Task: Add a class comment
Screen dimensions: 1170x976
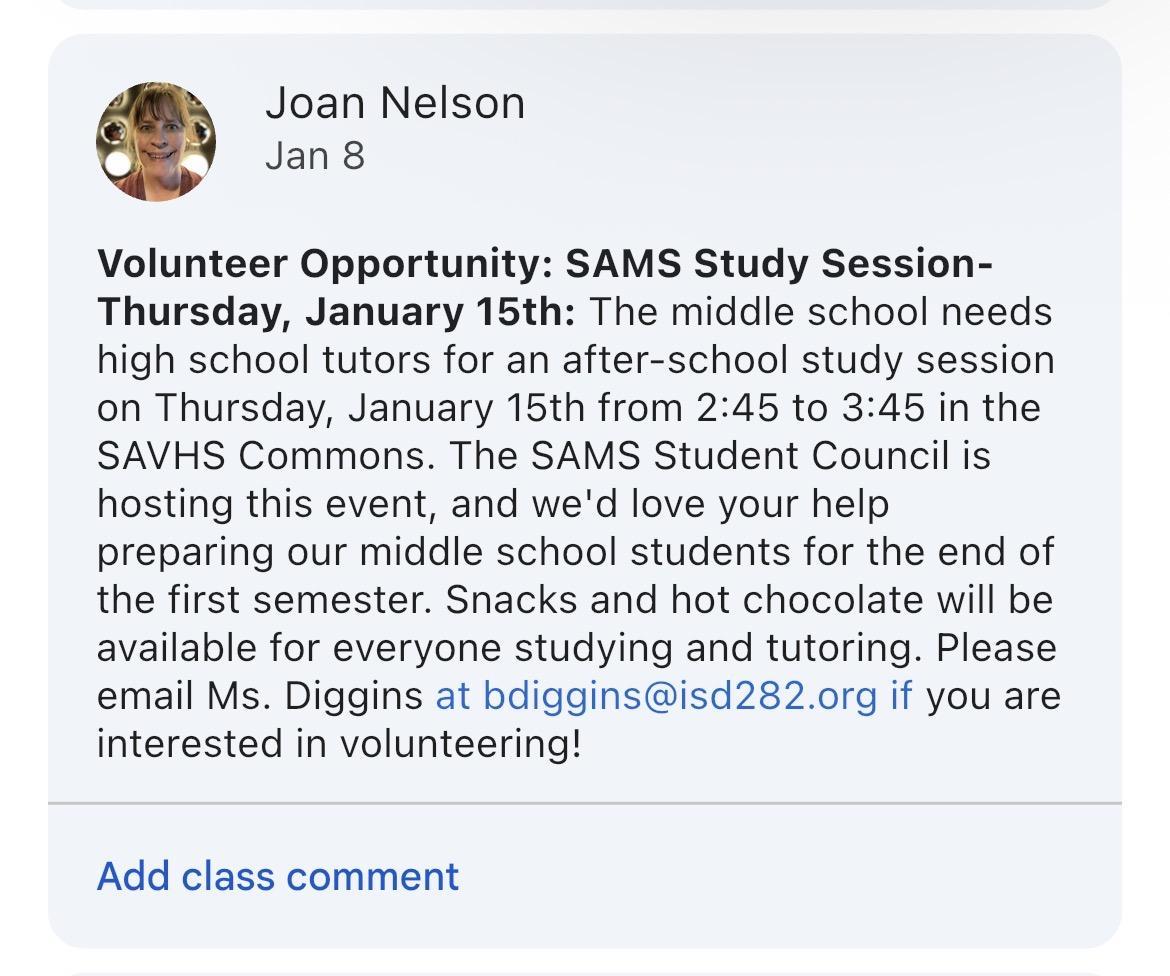Action: (278, 876)
